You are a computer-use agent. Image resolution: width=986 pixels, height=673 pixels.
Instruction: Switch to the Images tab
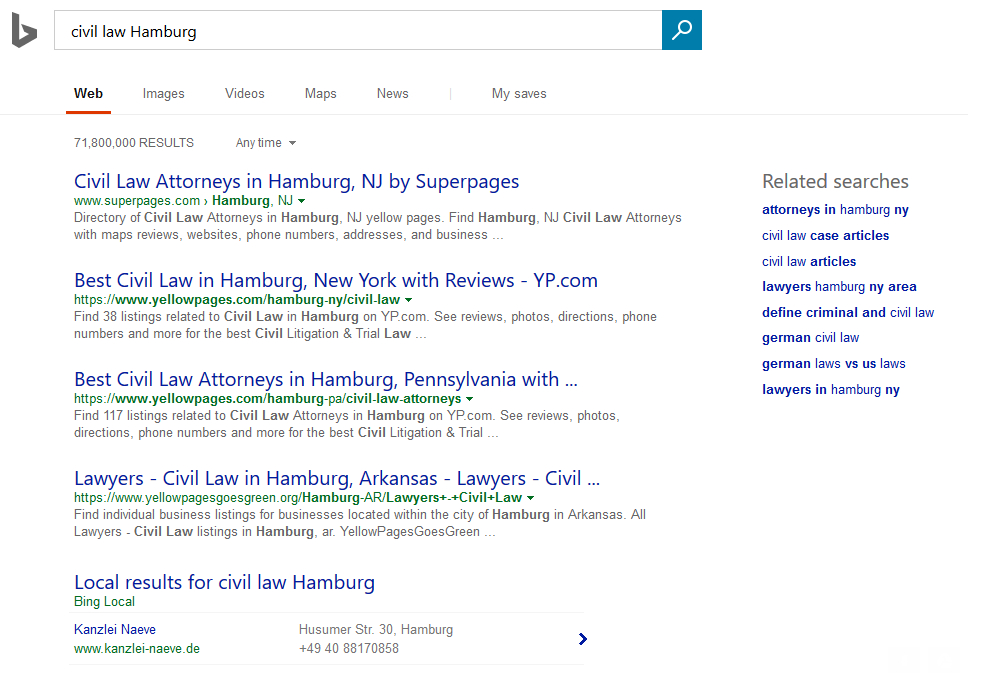pyautogui.click(x=163, y=93)
